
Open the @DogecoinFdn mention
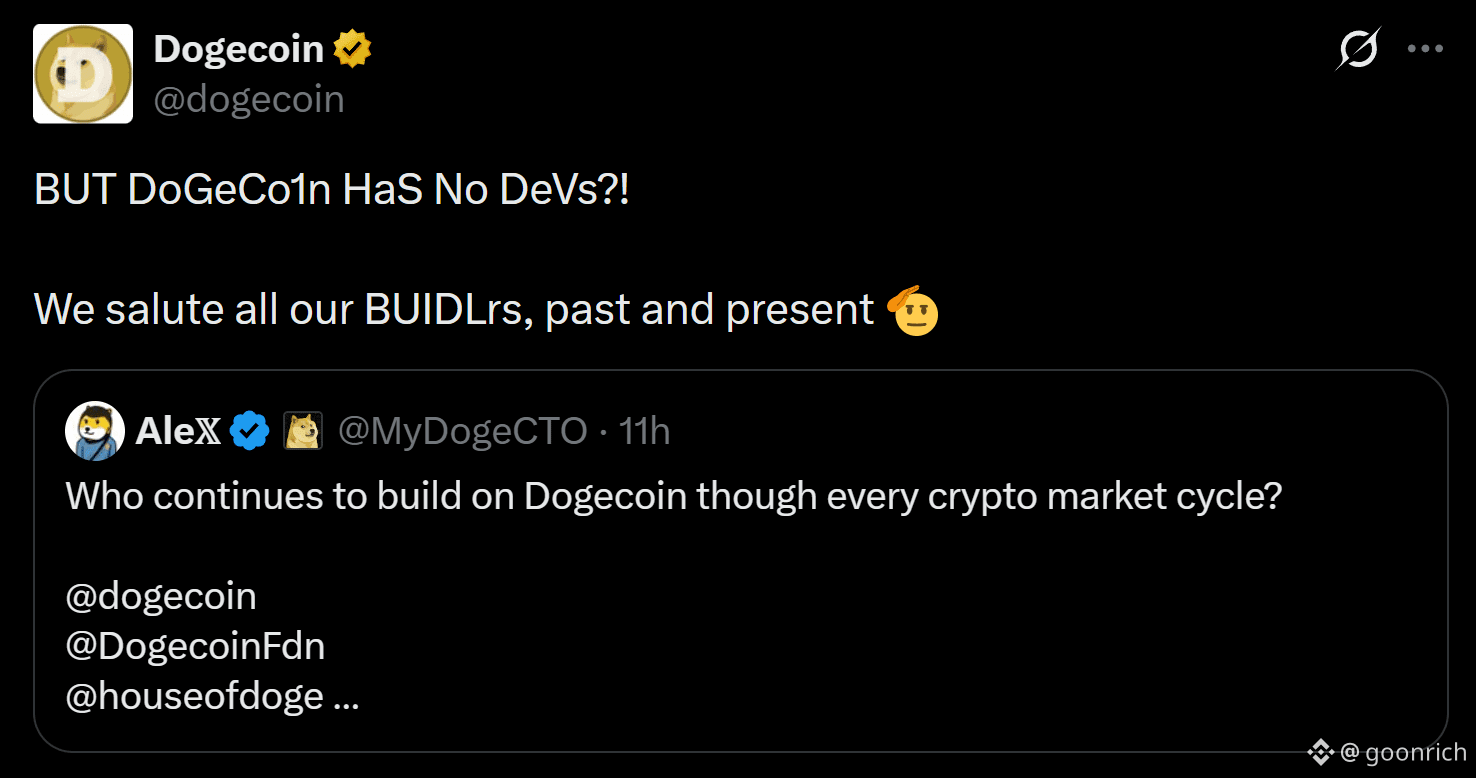pyautogui.click(x=195, y=646)
